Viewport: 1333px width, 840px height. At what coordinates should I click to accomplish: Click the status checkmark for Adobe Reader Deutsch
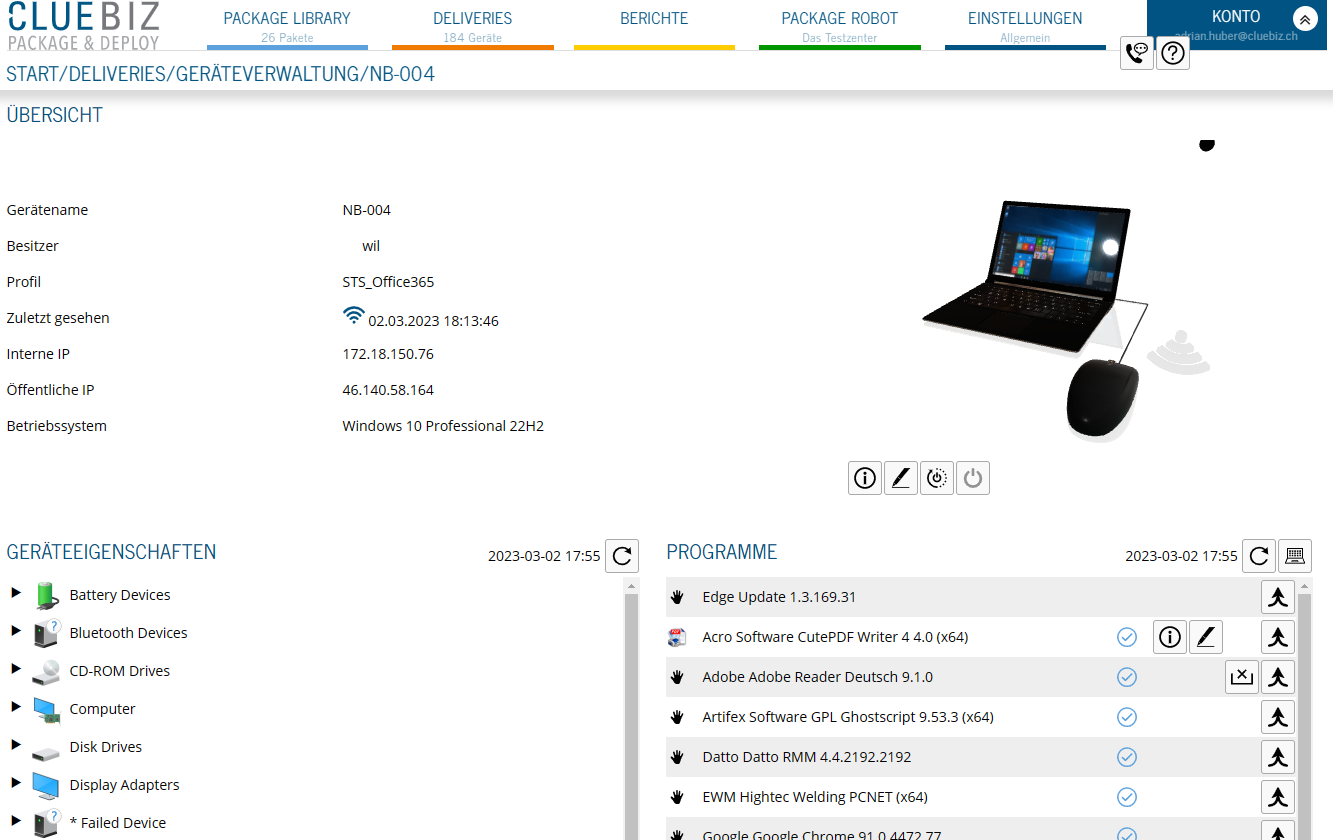(x=1127, y=677)
